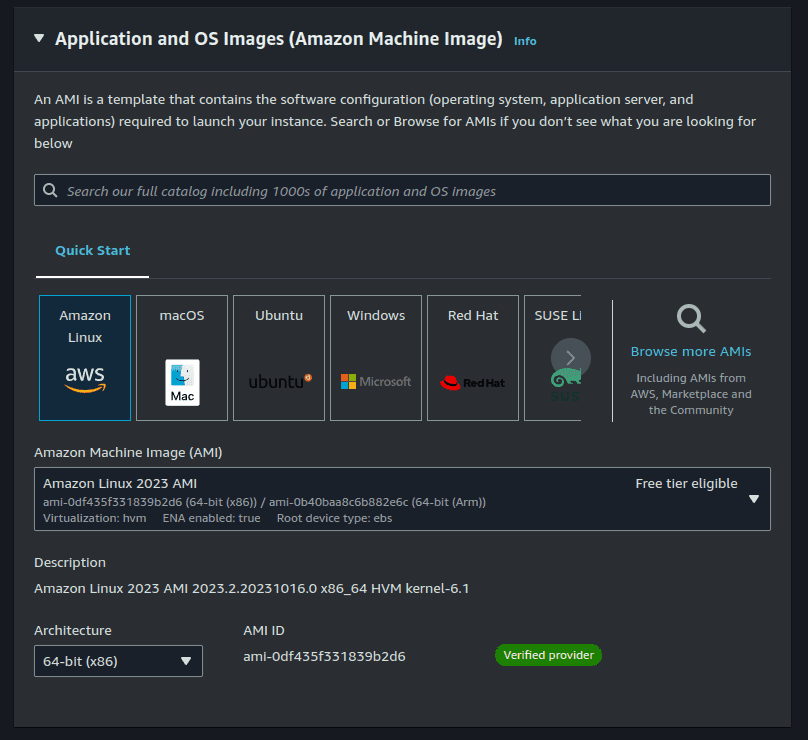Click the Ubuntu logo icon
Viewport: 808px width, 740px height.
click(x=279, y=381)
